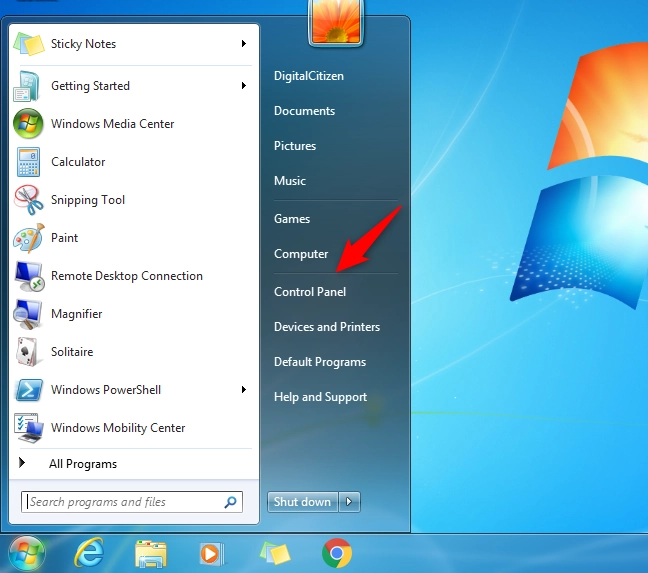
Task: Click the Windows PowerShell icon
Action: click(29, 390)
